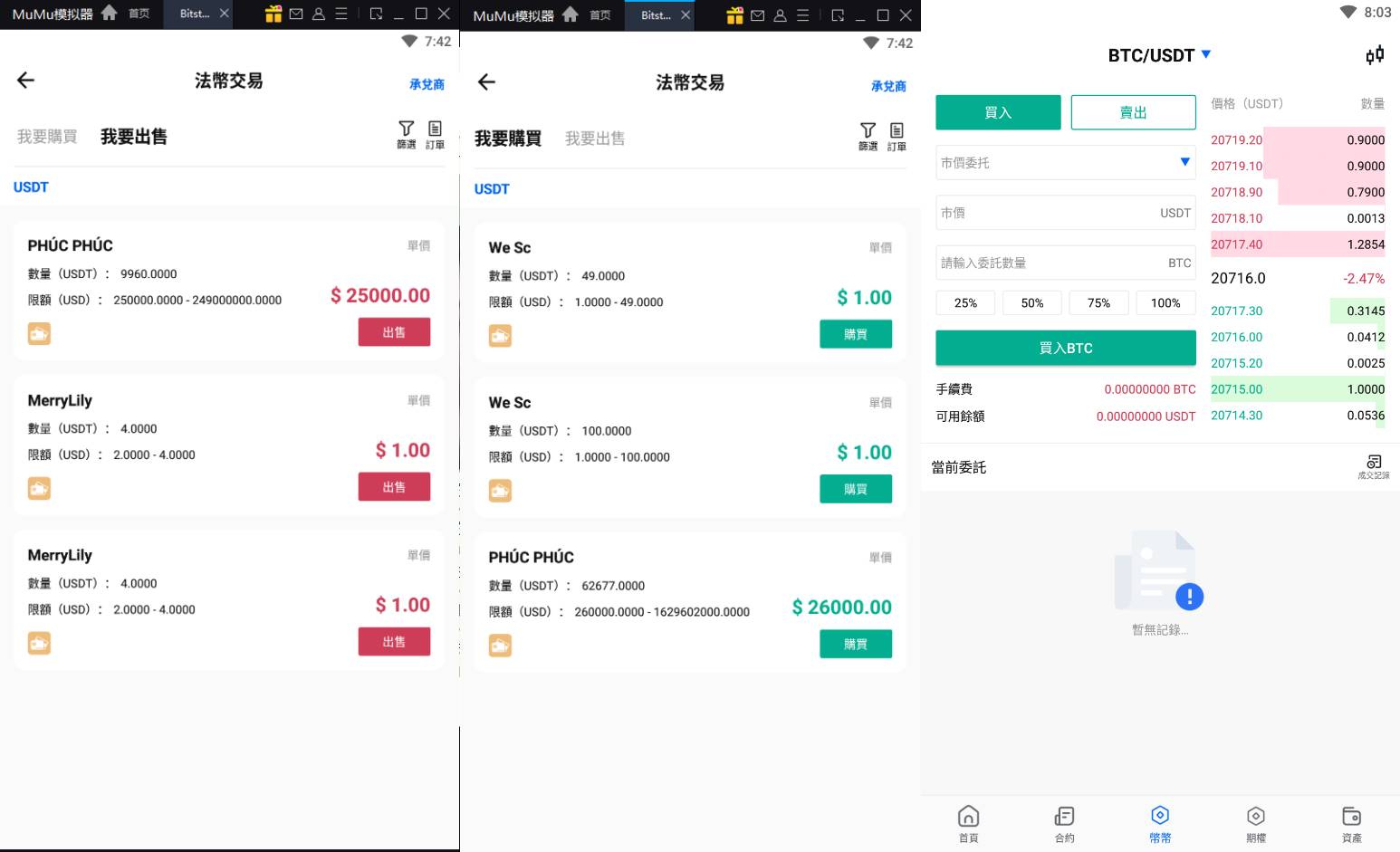Toggle 賣出 sell mode
The width and height of the screenshot is (1400, 852).
pyautogui.click(x=1133, y=112)
